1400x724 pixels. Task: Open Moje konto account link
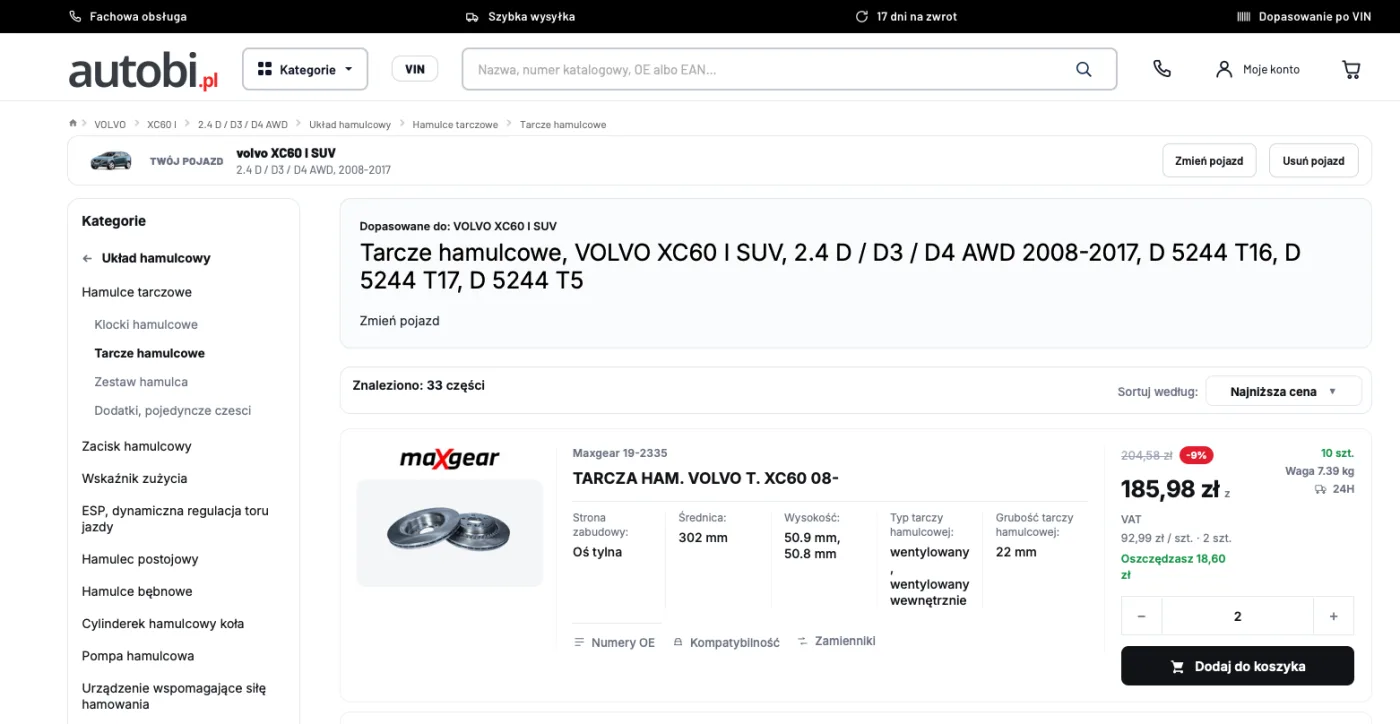click(x=1258, y=69)
